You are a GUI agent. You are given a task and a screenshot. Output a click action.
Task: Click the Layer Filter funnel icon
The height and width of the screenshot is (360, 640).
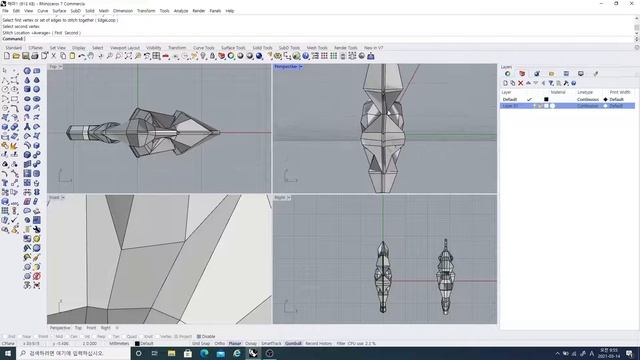coord(551,83)
